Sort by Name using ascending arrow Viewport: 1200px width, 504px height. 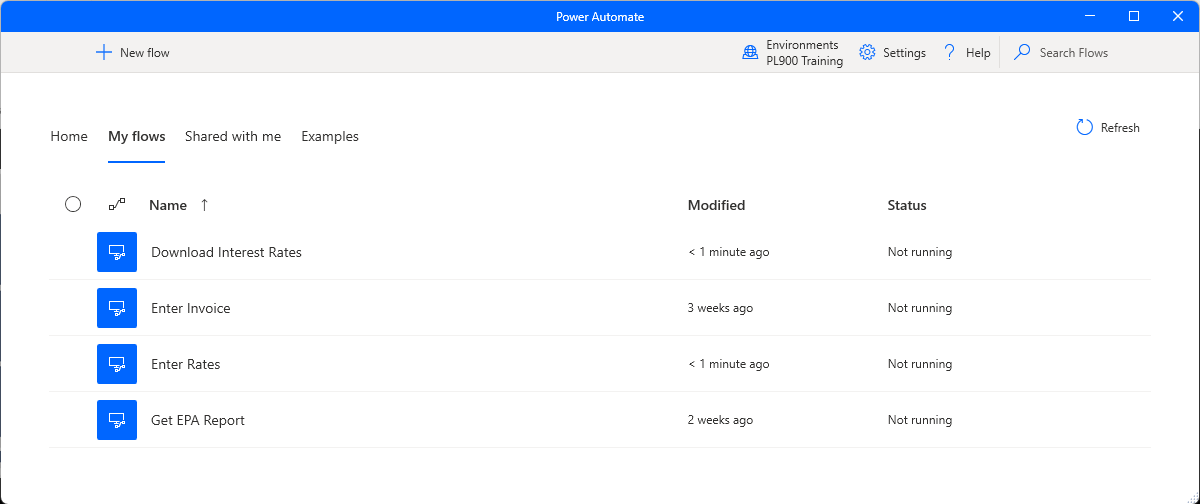205,205
